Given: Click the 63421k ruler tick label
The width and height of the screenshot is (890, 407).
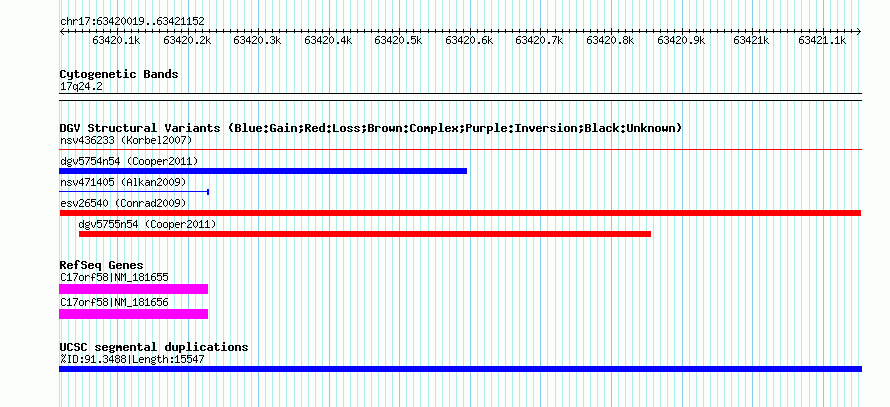Looking at the screenshot, I should click(751, 40).
